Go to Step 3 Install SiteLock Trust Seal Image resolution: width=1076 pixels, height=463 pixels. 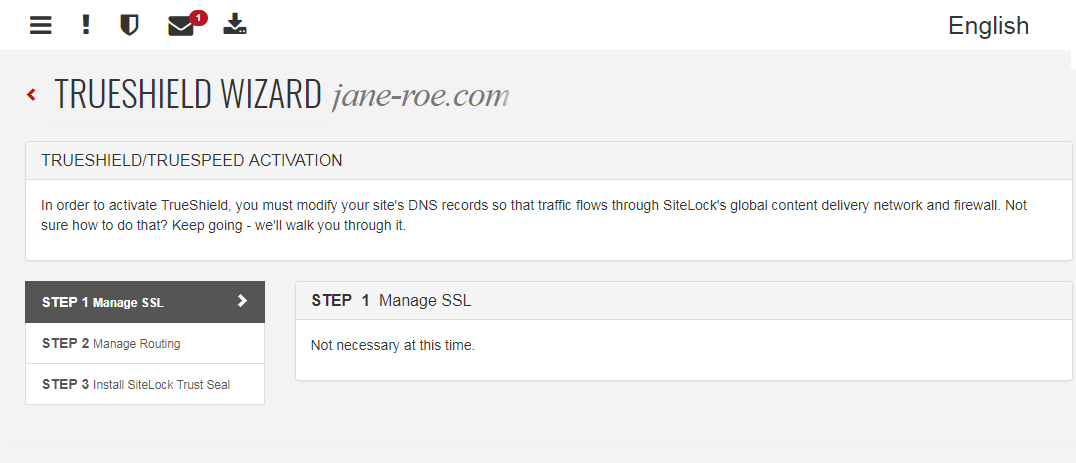pos(145,384)
